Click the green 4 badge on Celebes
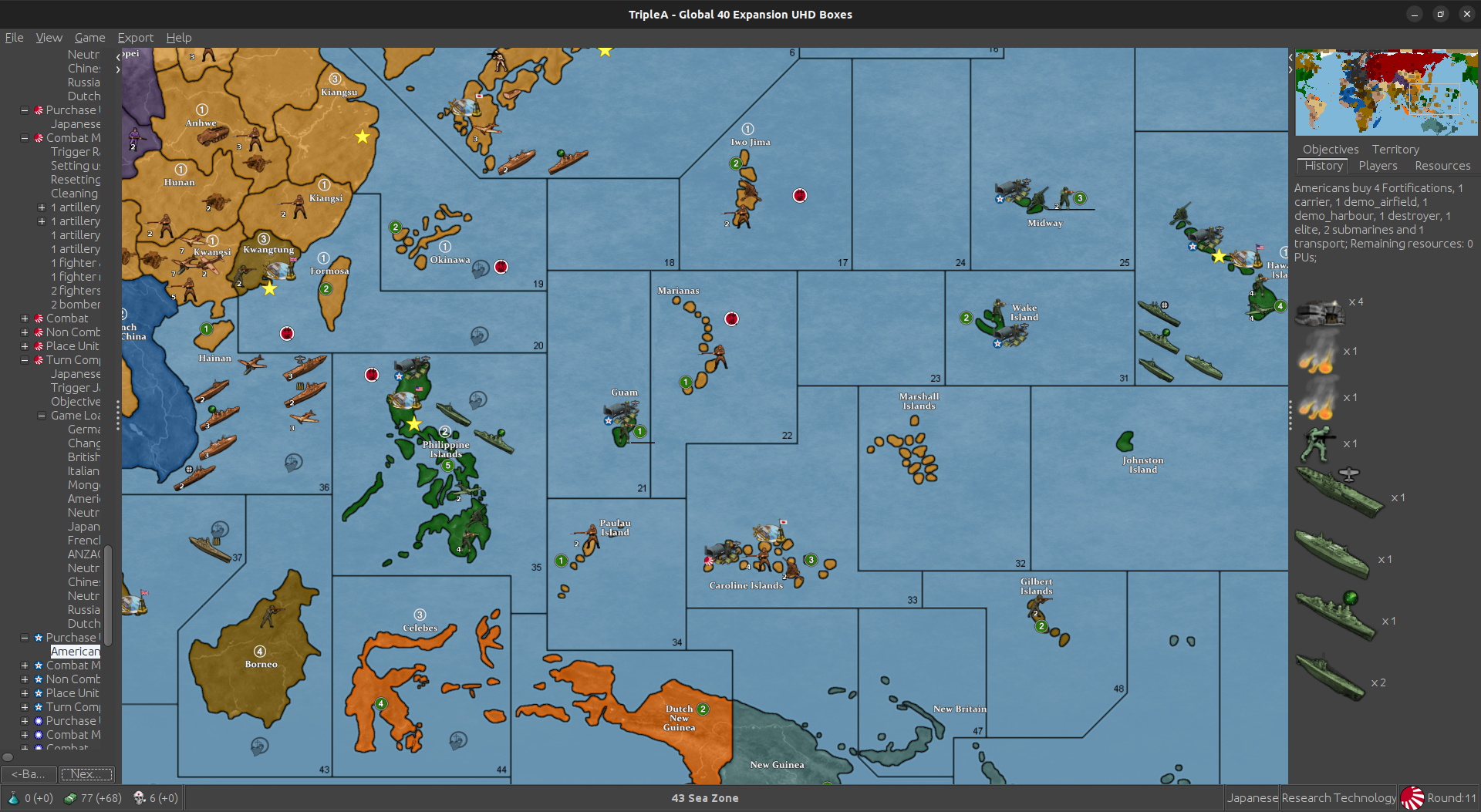 [x=381, y=703]
